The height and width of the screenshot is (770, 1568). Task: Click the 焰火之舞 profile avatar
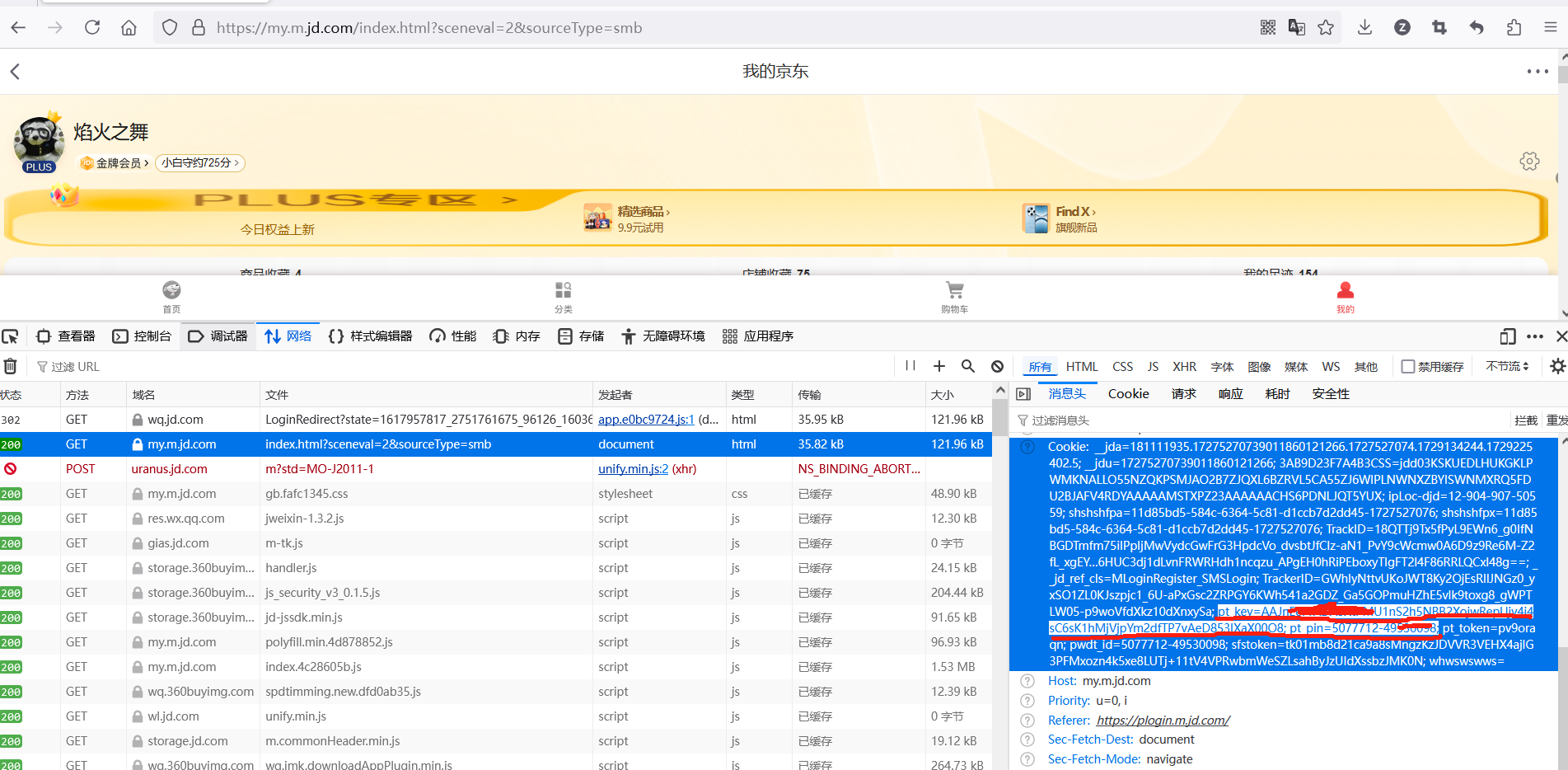click(39, 142)
